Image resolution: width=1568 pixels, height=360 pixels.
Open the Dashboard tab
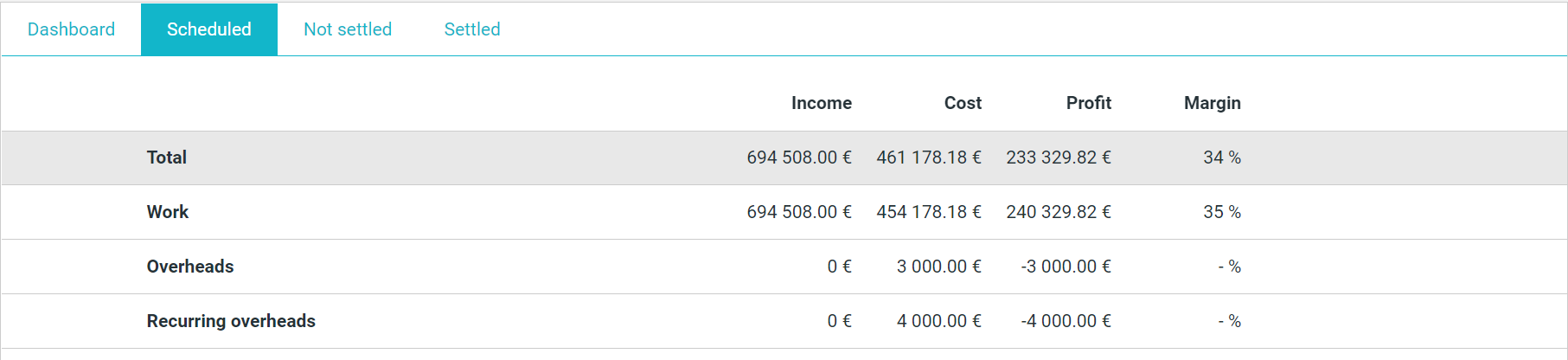click(x=71, y=29)
